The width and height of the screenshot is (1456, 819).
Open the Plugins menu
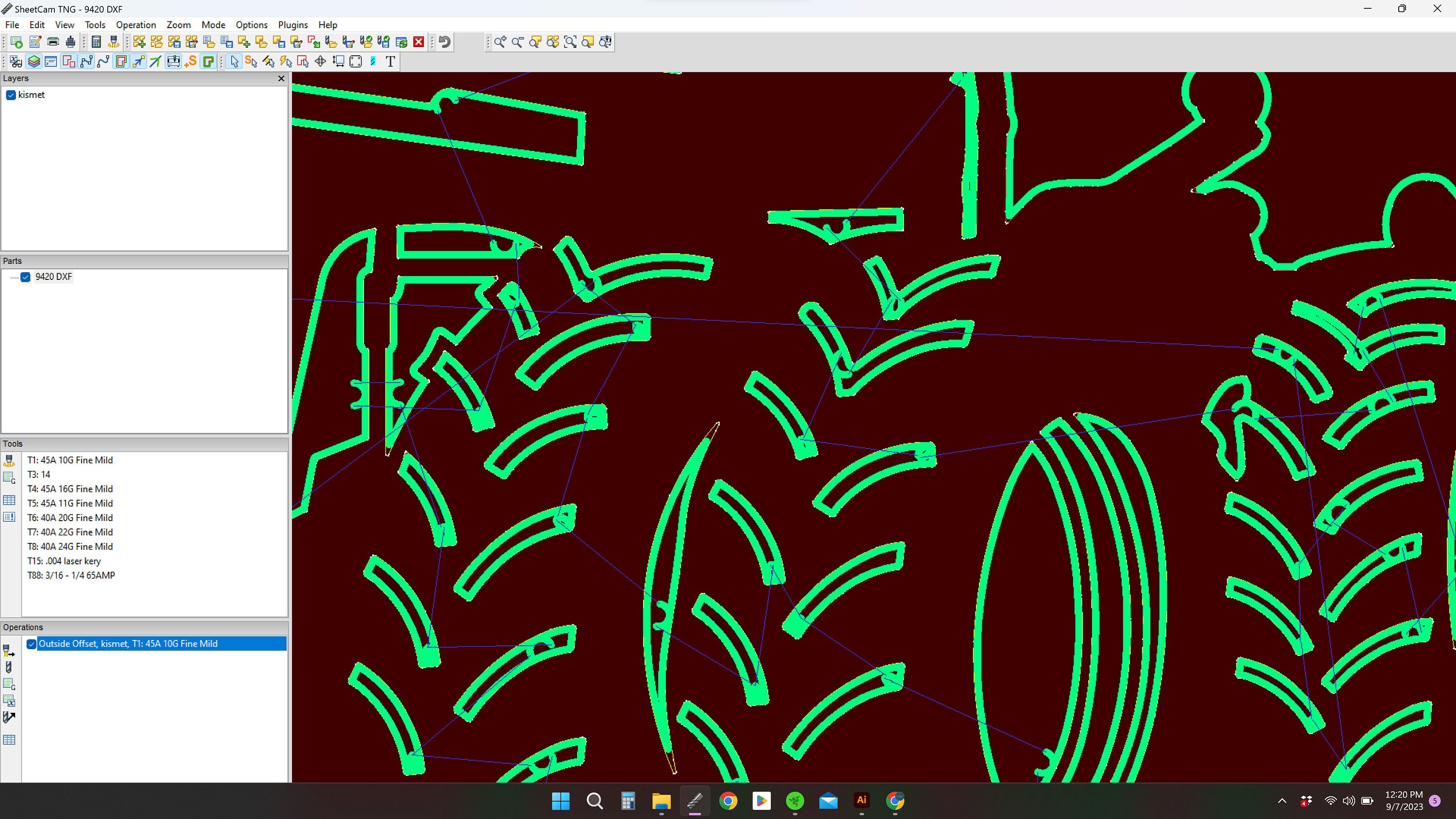click(293, 25)
